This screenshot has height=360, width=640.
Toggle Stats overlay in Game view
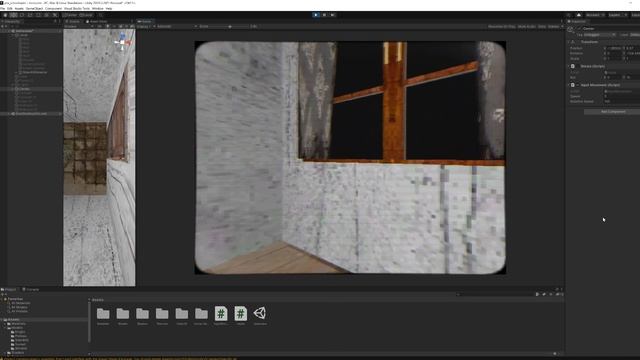tap(542, 27)
